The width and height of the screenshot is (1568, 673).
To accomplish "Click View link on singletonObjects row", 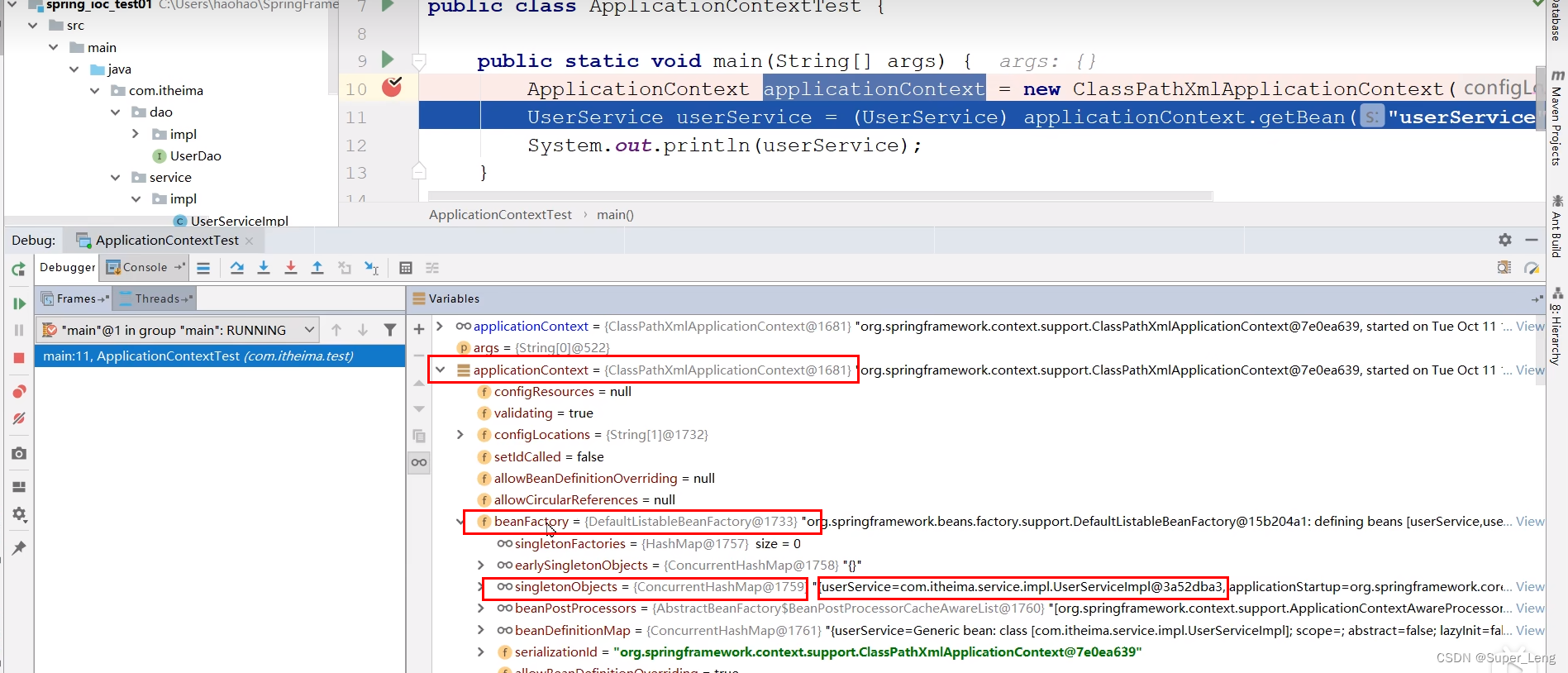I will pyautogui.click(x=1530, y=586).
